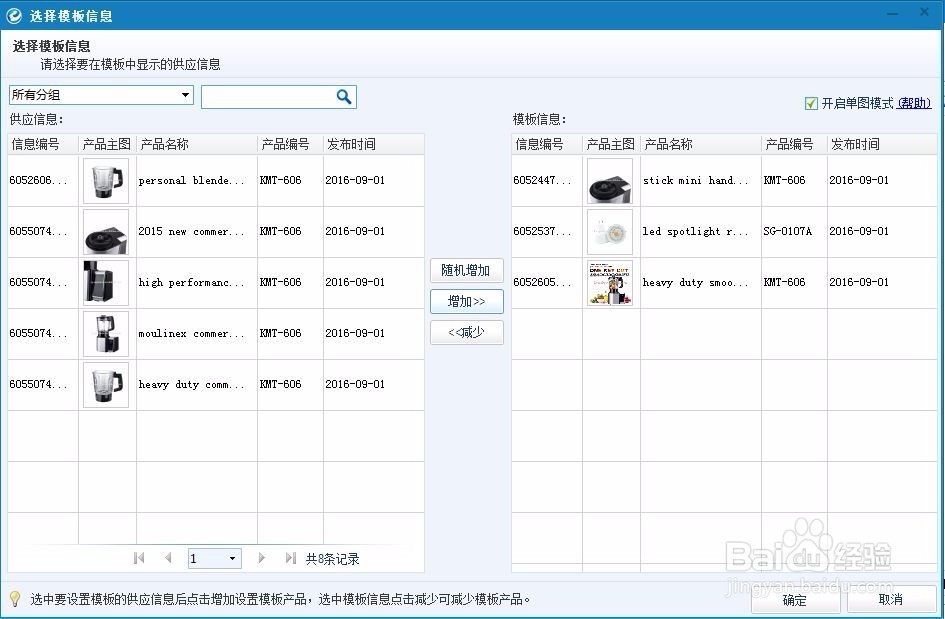Sort template list by 信息编号 header
The height and width of the screenshot is (619, 945).
pos(547,144)
